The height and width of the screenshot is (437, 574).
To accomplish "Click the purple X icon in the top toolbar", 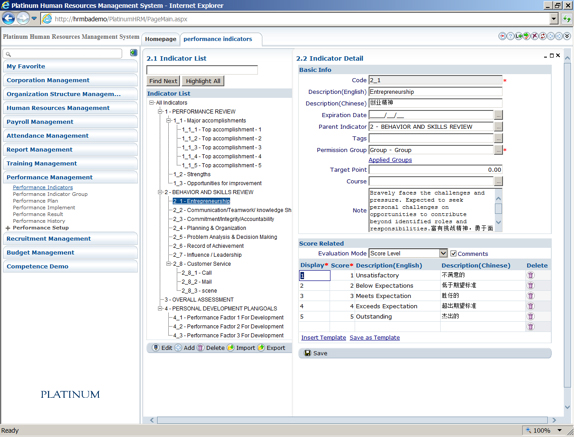I will click(534, 36).
